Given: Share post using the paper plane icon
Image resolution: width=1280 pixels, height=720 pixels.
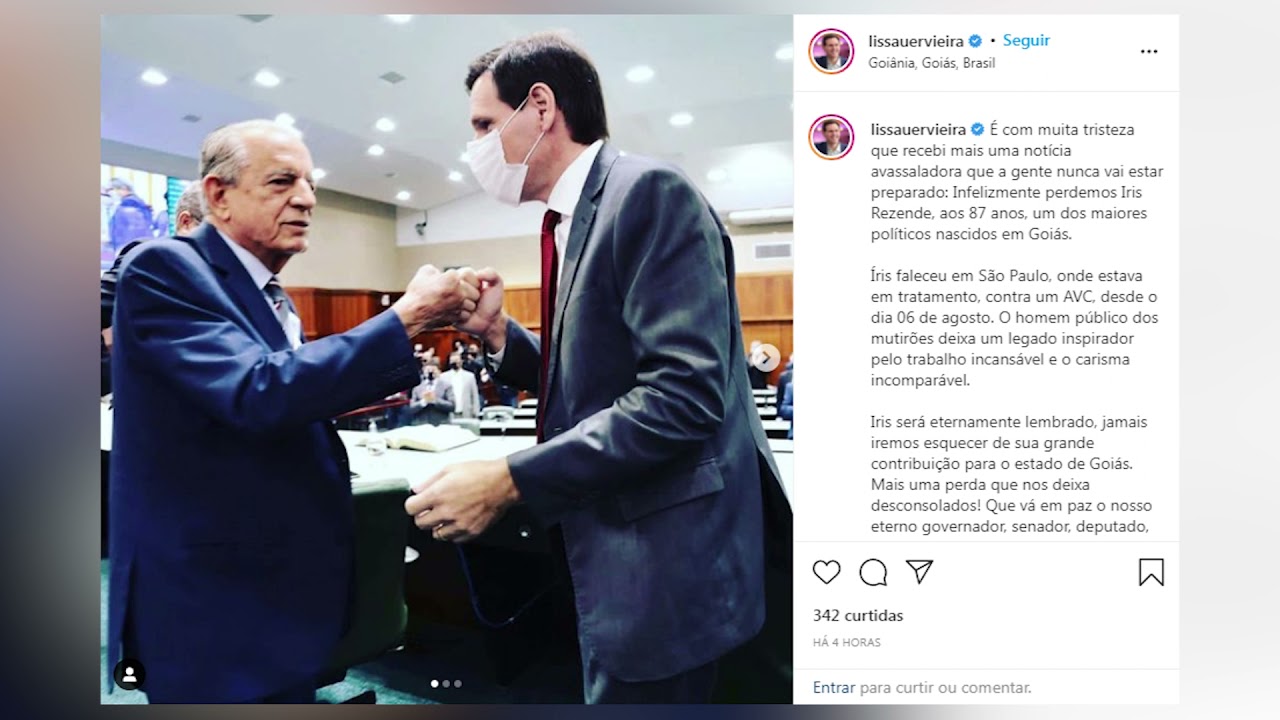Looking at the screenshot, I should [x=919, y=571].
